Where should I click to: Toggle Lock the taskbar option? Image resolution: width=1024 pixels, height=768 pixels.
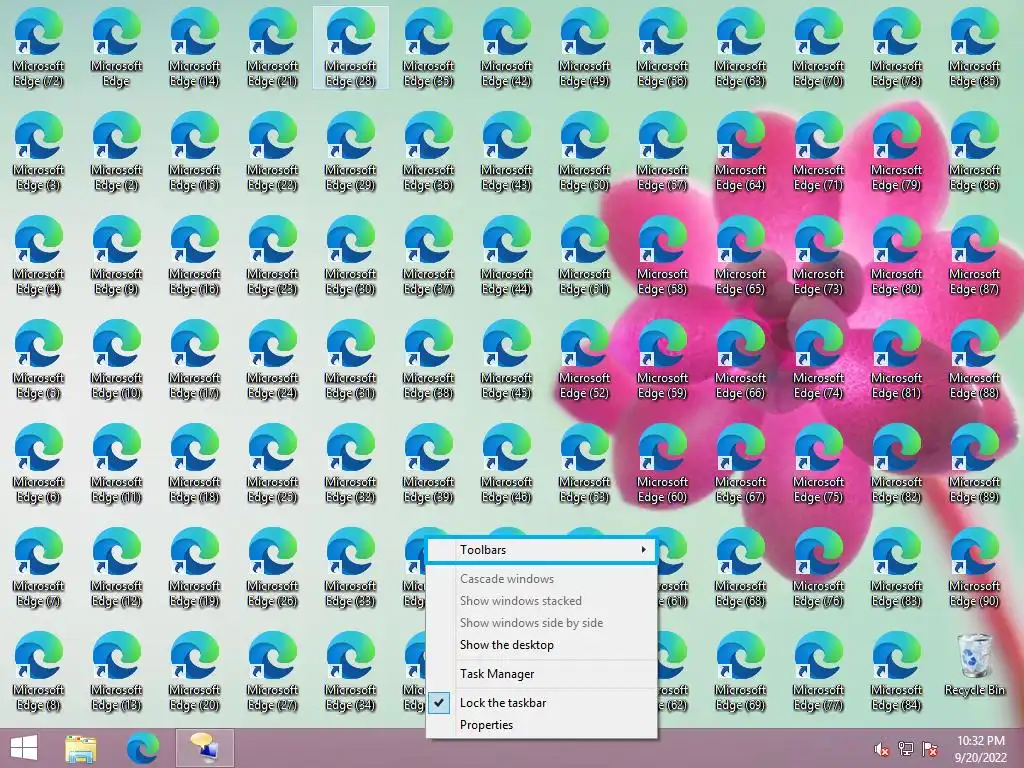(x=541, y=703)
